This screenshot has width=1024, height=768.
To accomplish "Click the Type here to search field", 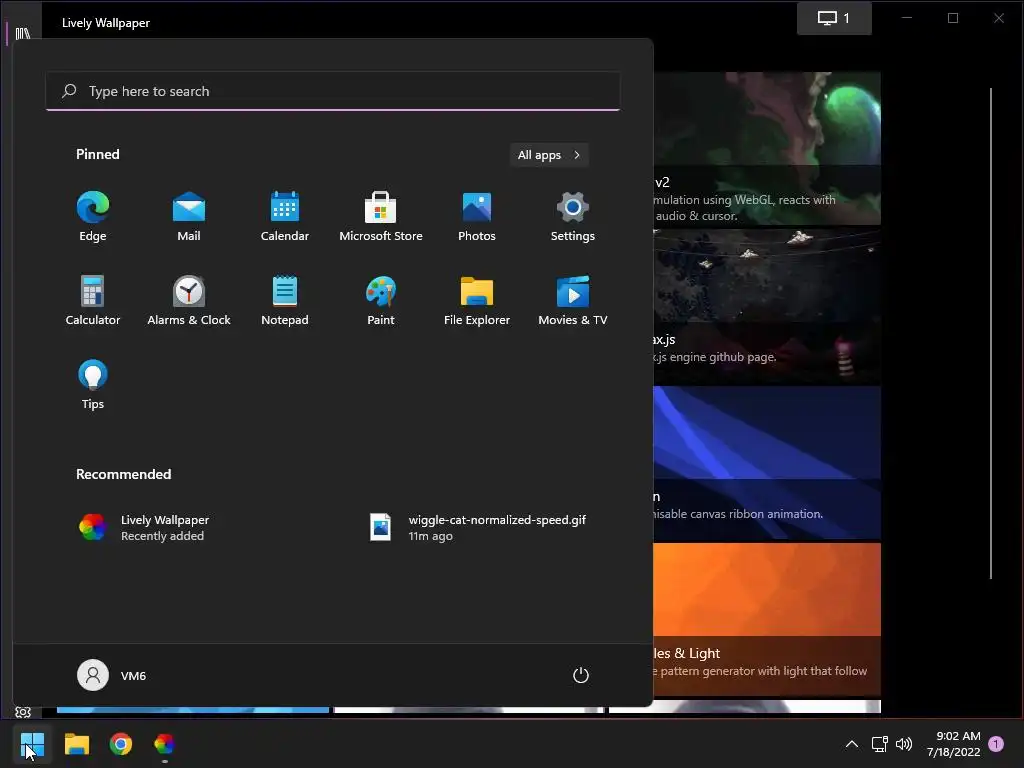I will [333, 91].
